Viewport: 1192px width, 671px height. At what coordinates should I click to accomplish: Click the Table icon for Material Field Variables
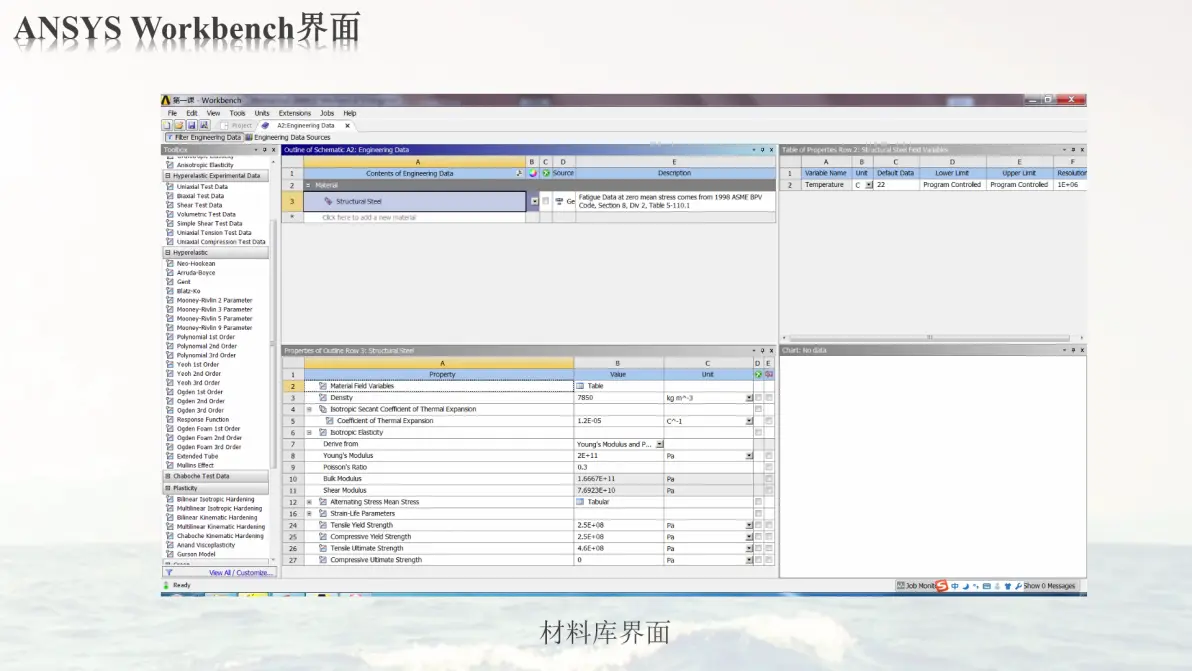pyautogui.click(x=581, y=386)
